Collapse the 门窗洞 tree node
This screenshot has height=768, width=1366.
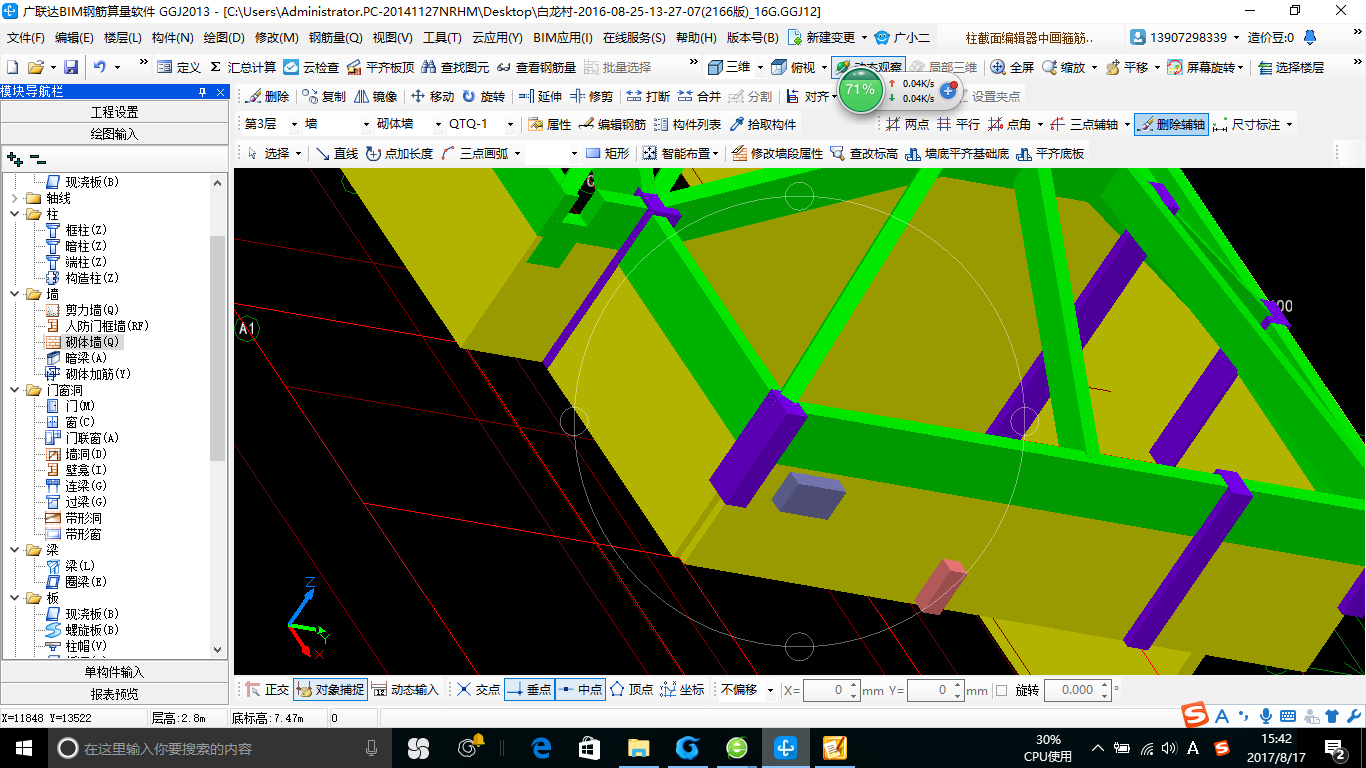pyautogui.click(x=14, y=391)
